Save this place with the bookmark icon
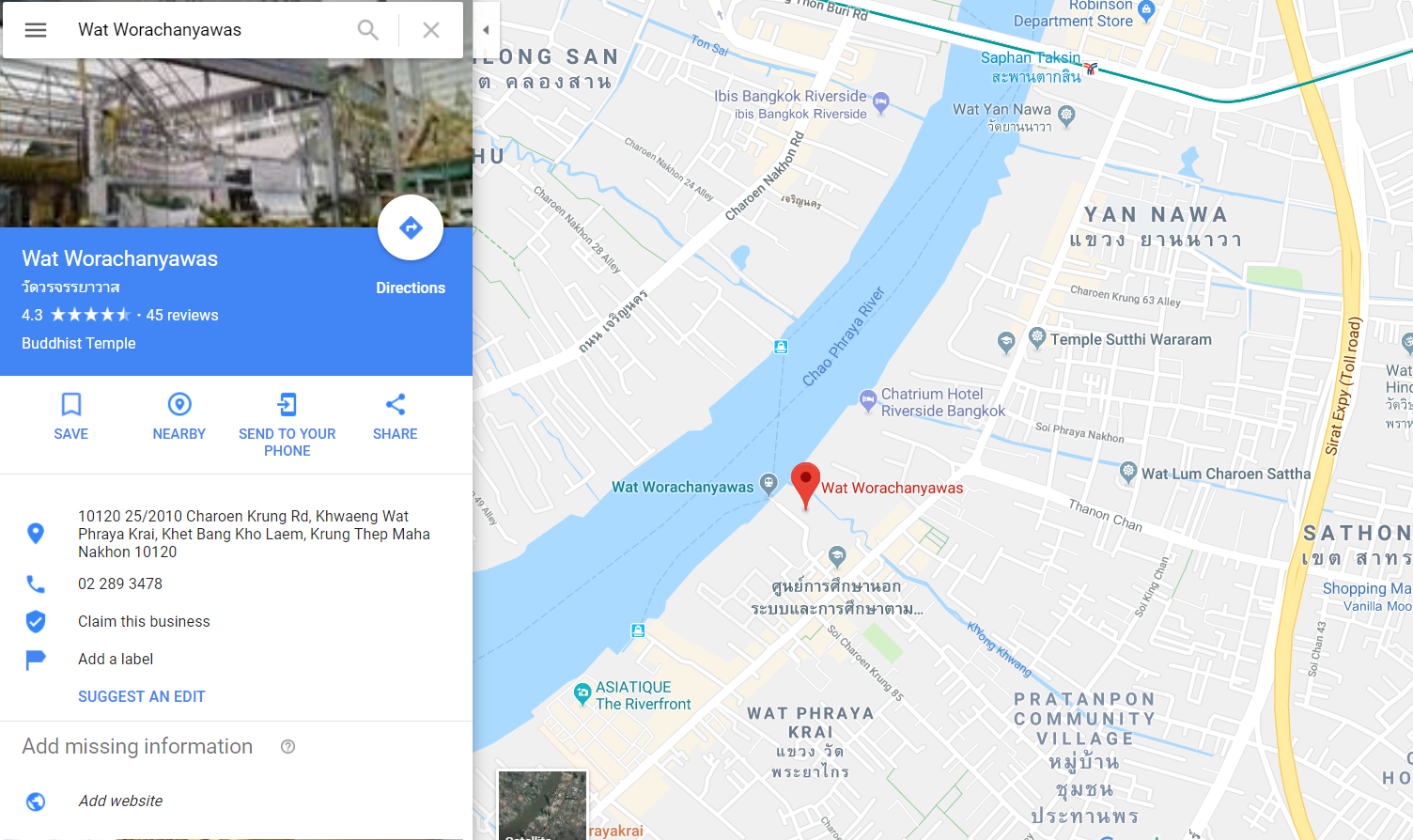This screenshot has height=840, width=1413. tap(71, 405)
